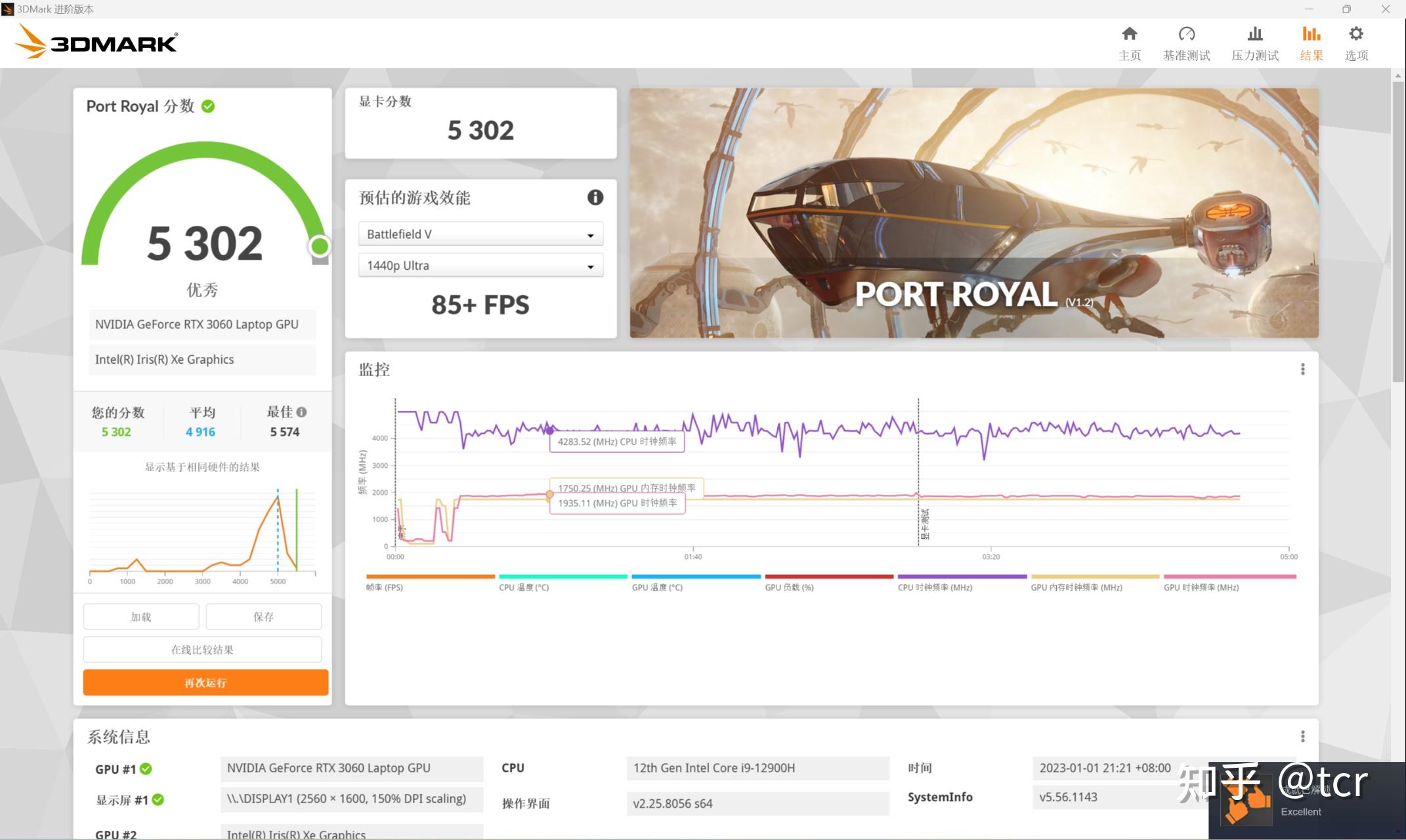Click the Excellent achievement notification
This screenshot has height=840, width=1406.
[x=1306, y=801]
